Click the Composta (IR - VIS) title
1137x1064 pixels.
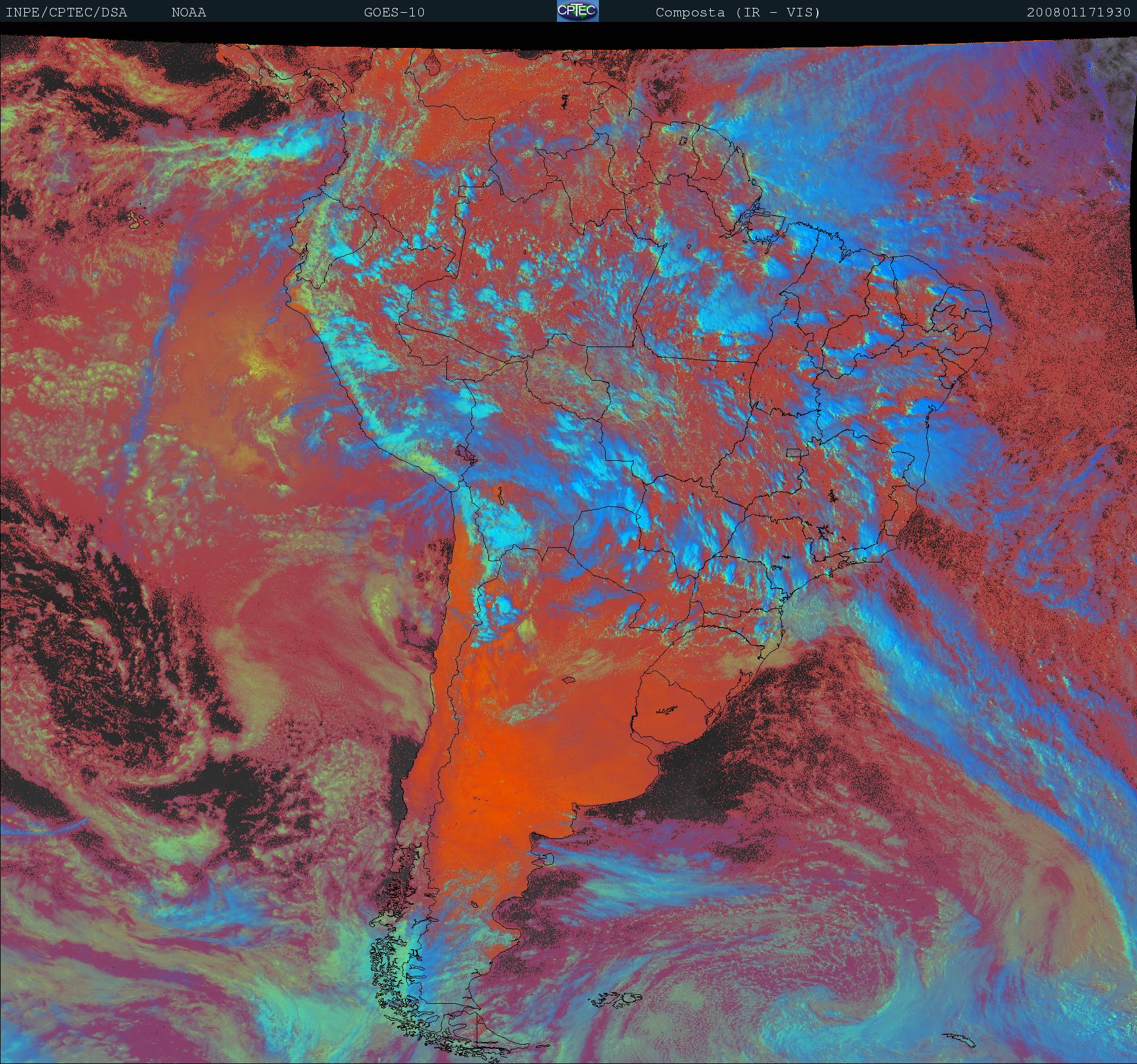pyautogui.click(x=738, y=12)
